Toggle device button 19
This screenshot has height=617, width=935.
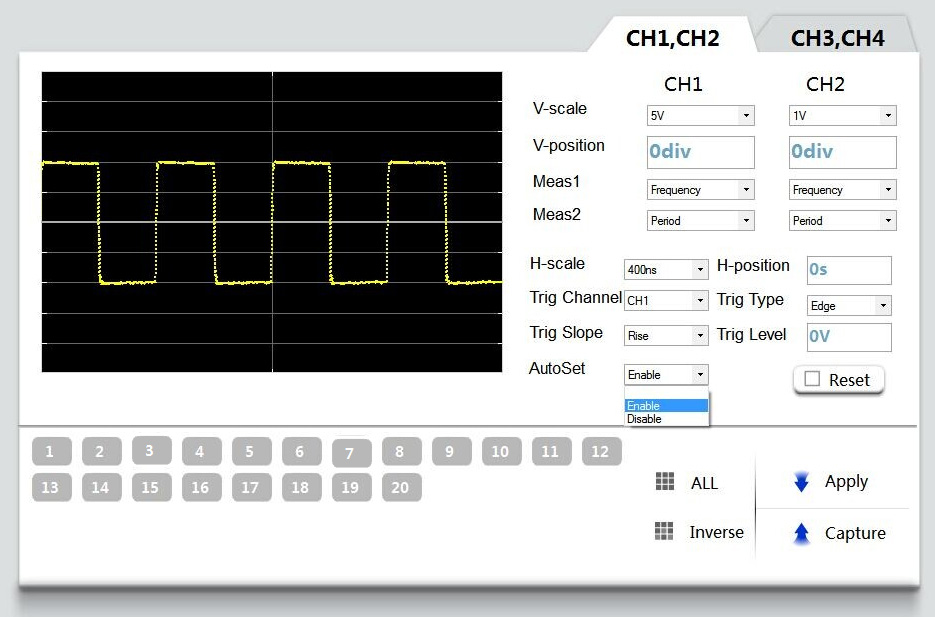click(x=352, y=487)
